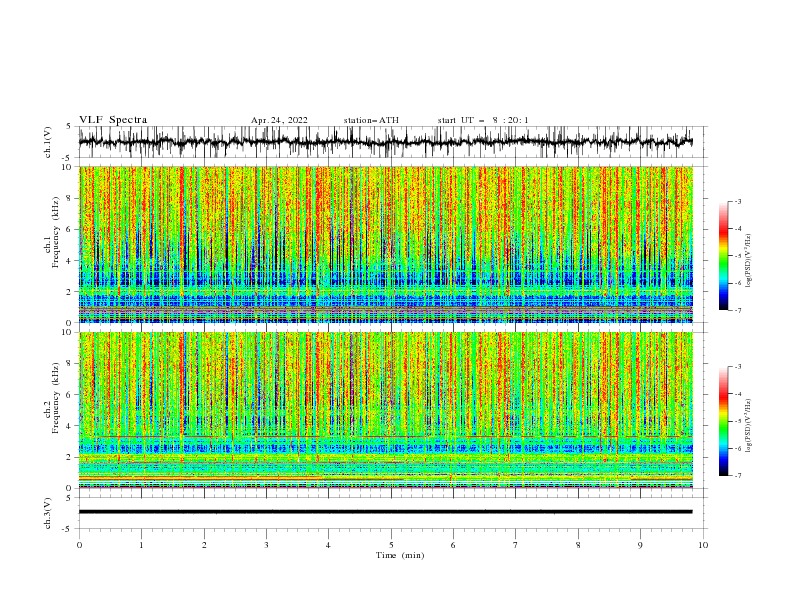792x612 pixels.
Task: Select the "start UT = 8 :20: 1" text
Action: tap(483, 120)
